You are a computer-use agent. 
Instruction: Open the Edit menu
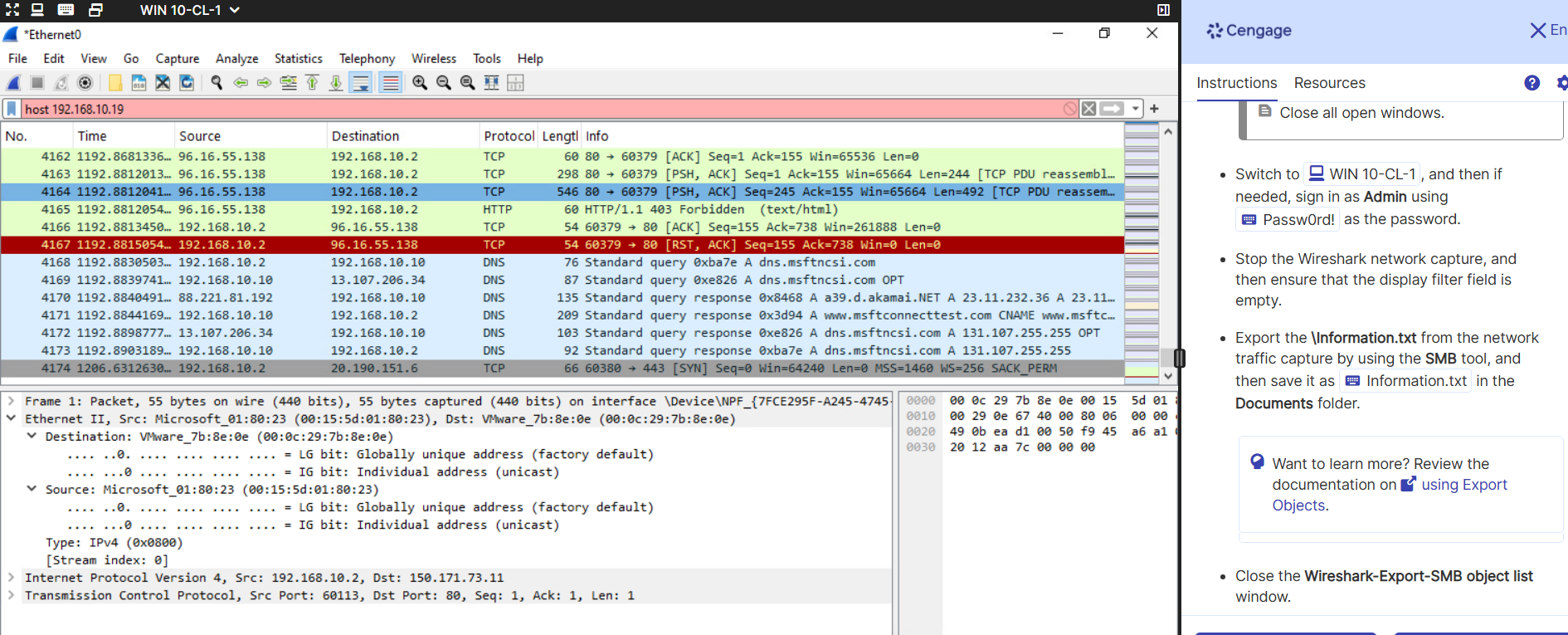click(54, 58)
